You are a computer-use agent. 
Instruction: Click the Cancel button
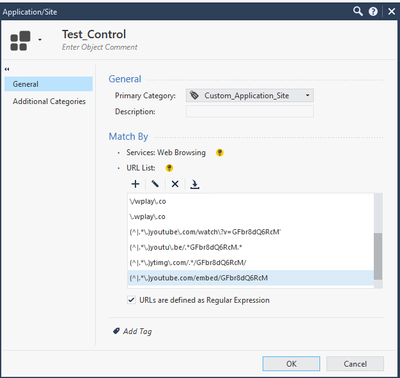(x=355, y=364)
